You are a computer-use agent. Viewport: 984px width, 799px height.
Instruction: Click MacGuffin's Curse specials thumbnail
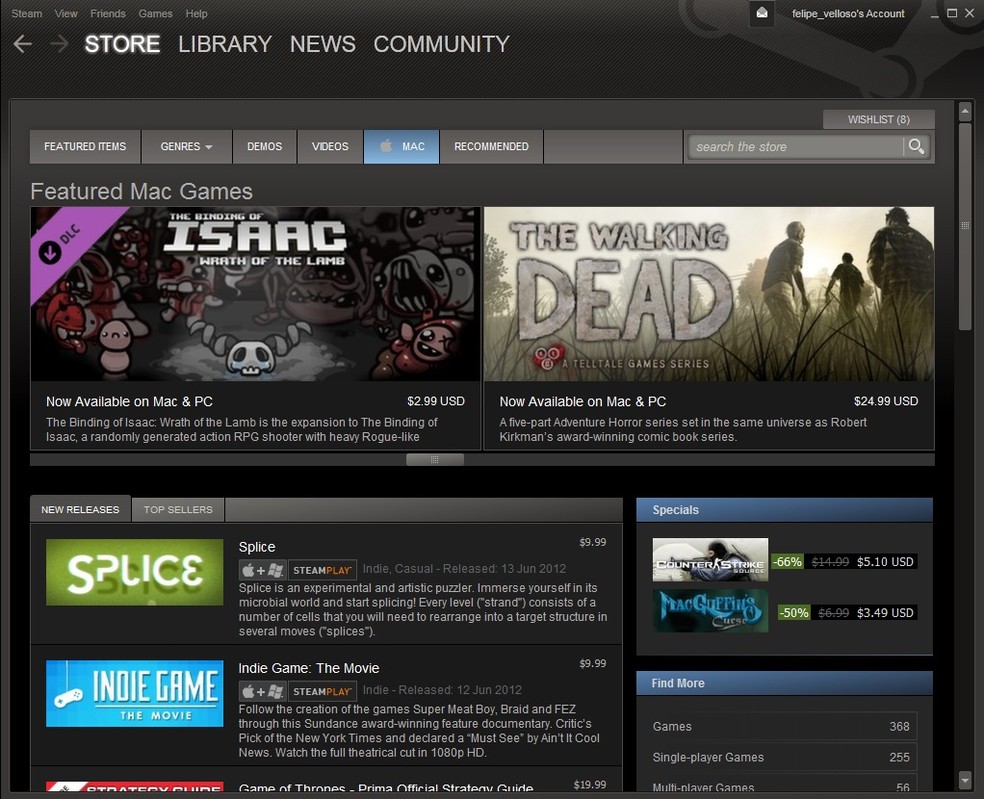(710, 610)
